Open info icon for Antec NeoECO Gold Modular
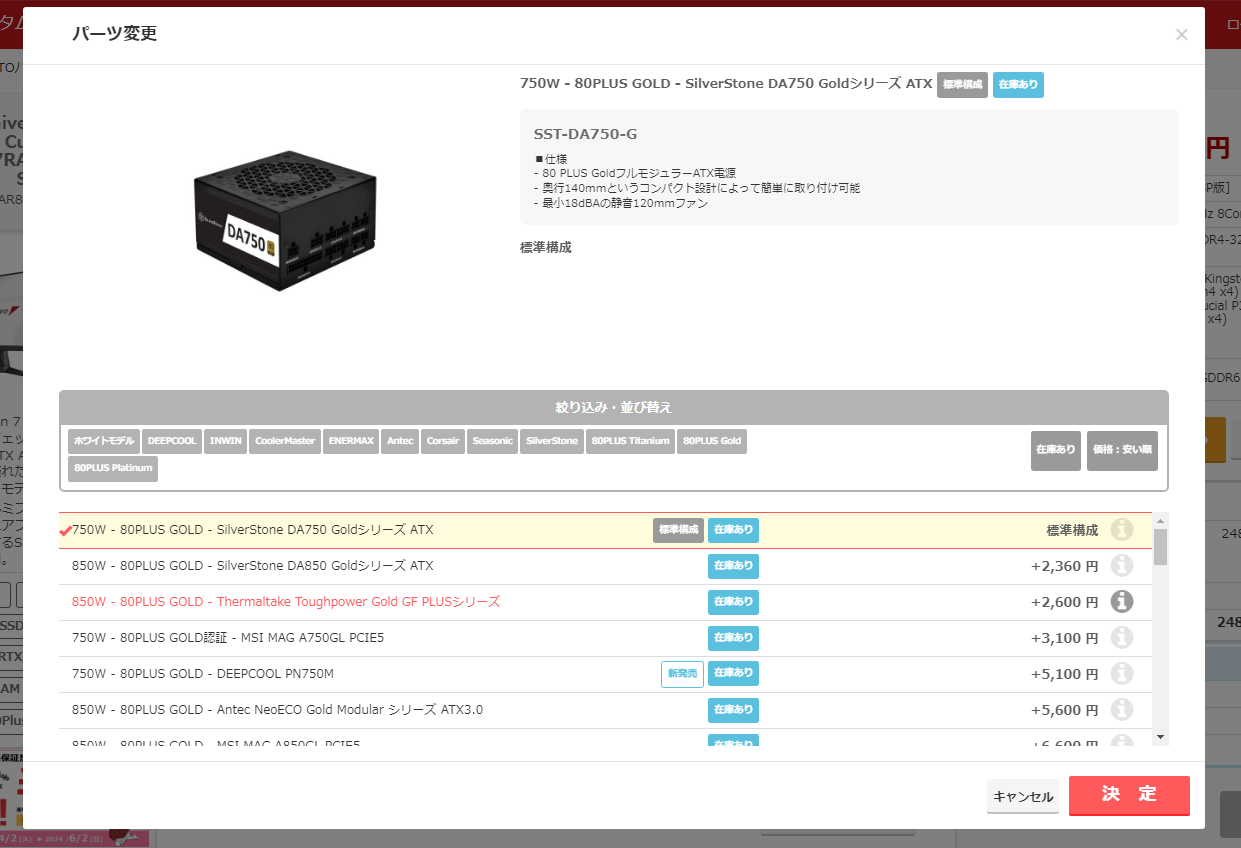Screen dimensions: 1241x848 pos(1121,710)
